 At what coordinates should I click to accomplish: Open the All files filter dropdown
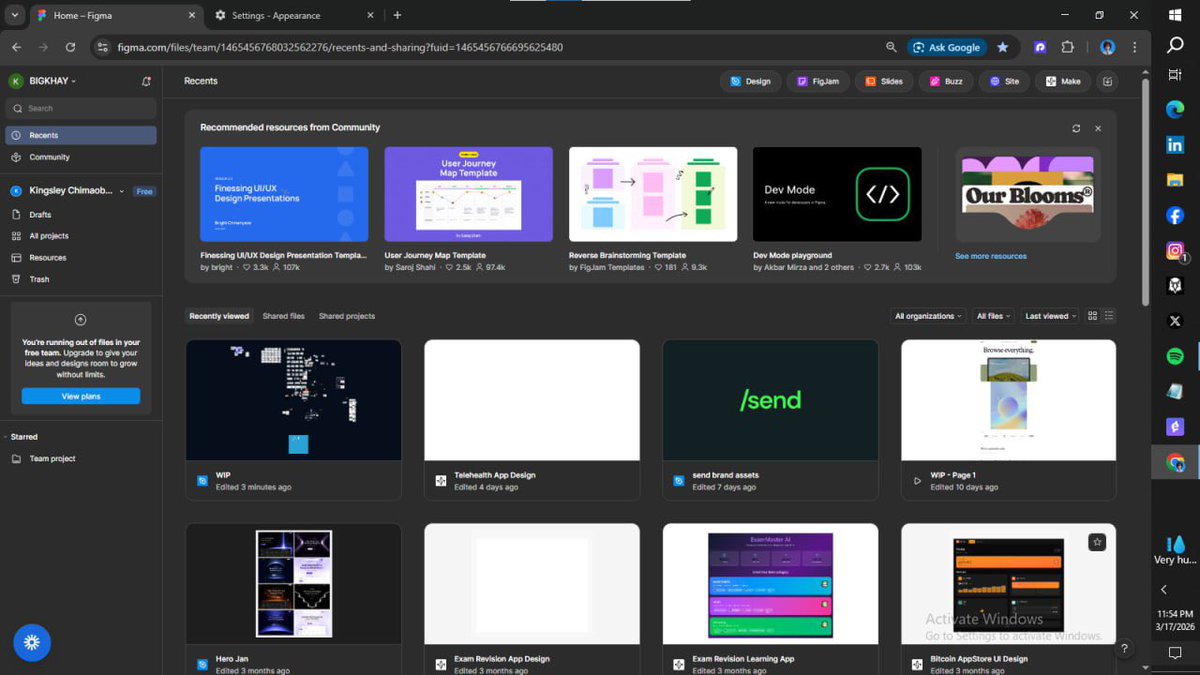click(x=993, y=316)
